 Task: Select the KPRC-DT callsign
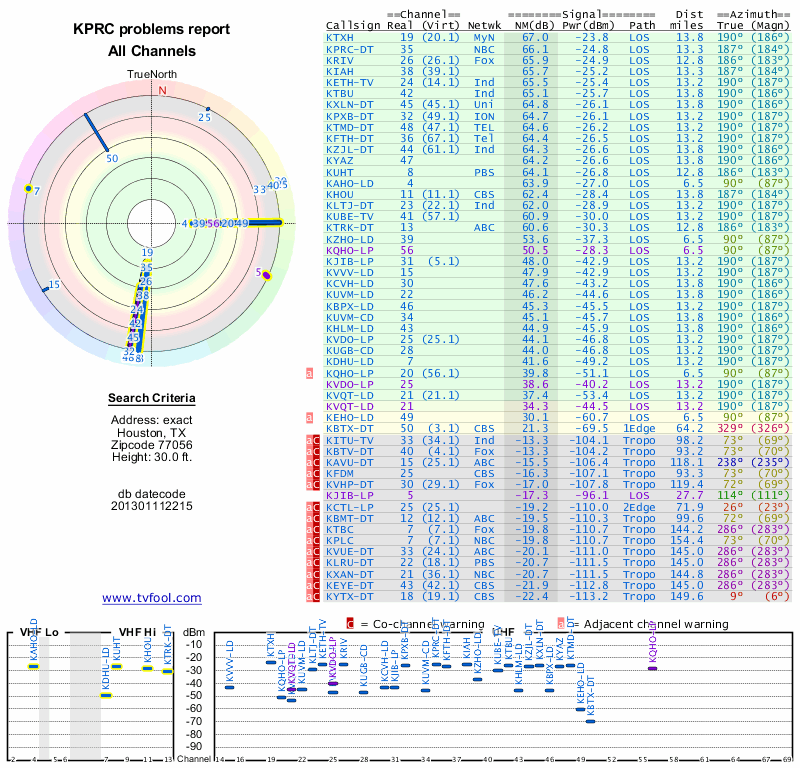click(x=350, y=49)
